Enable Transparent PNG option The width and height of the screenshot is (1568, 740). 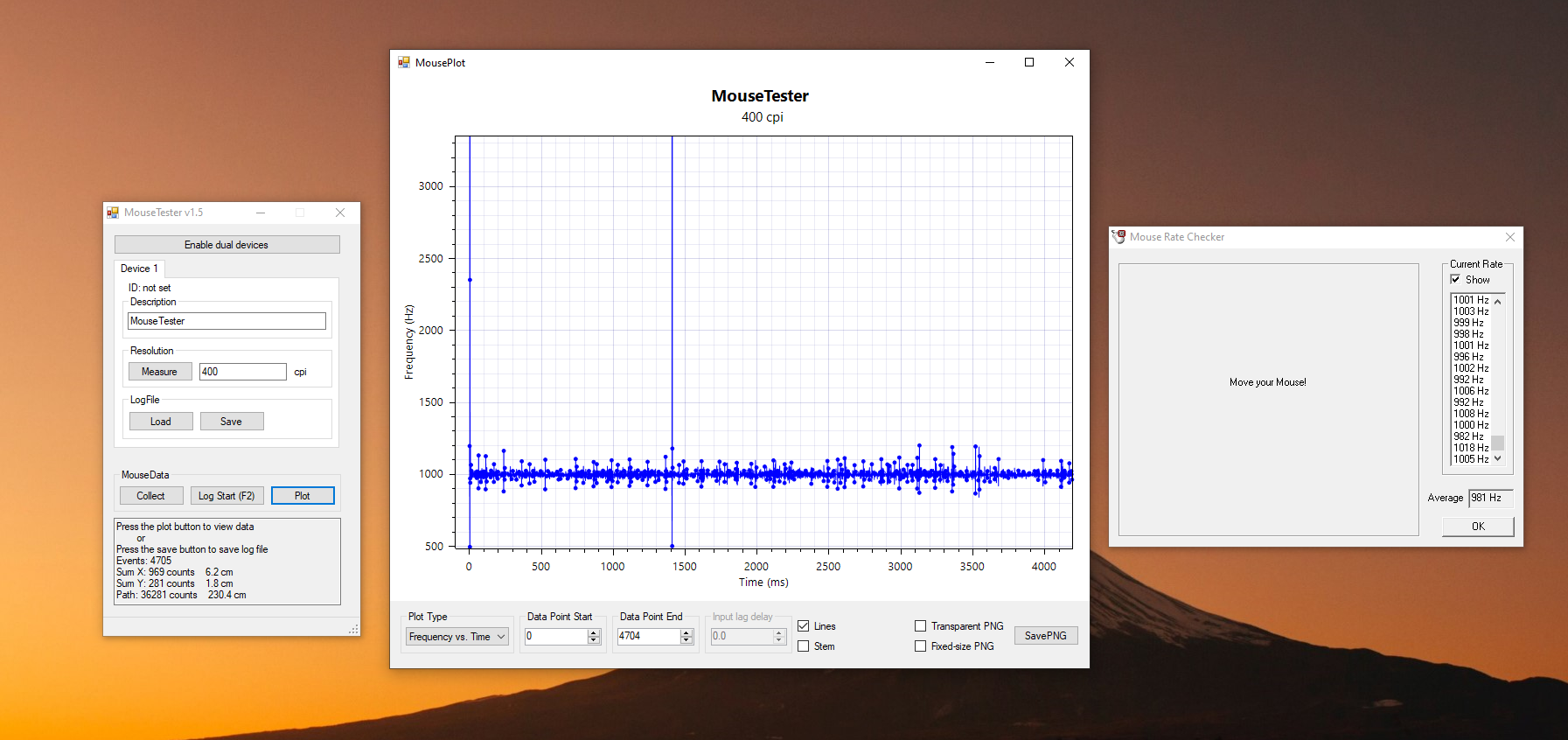920,626
